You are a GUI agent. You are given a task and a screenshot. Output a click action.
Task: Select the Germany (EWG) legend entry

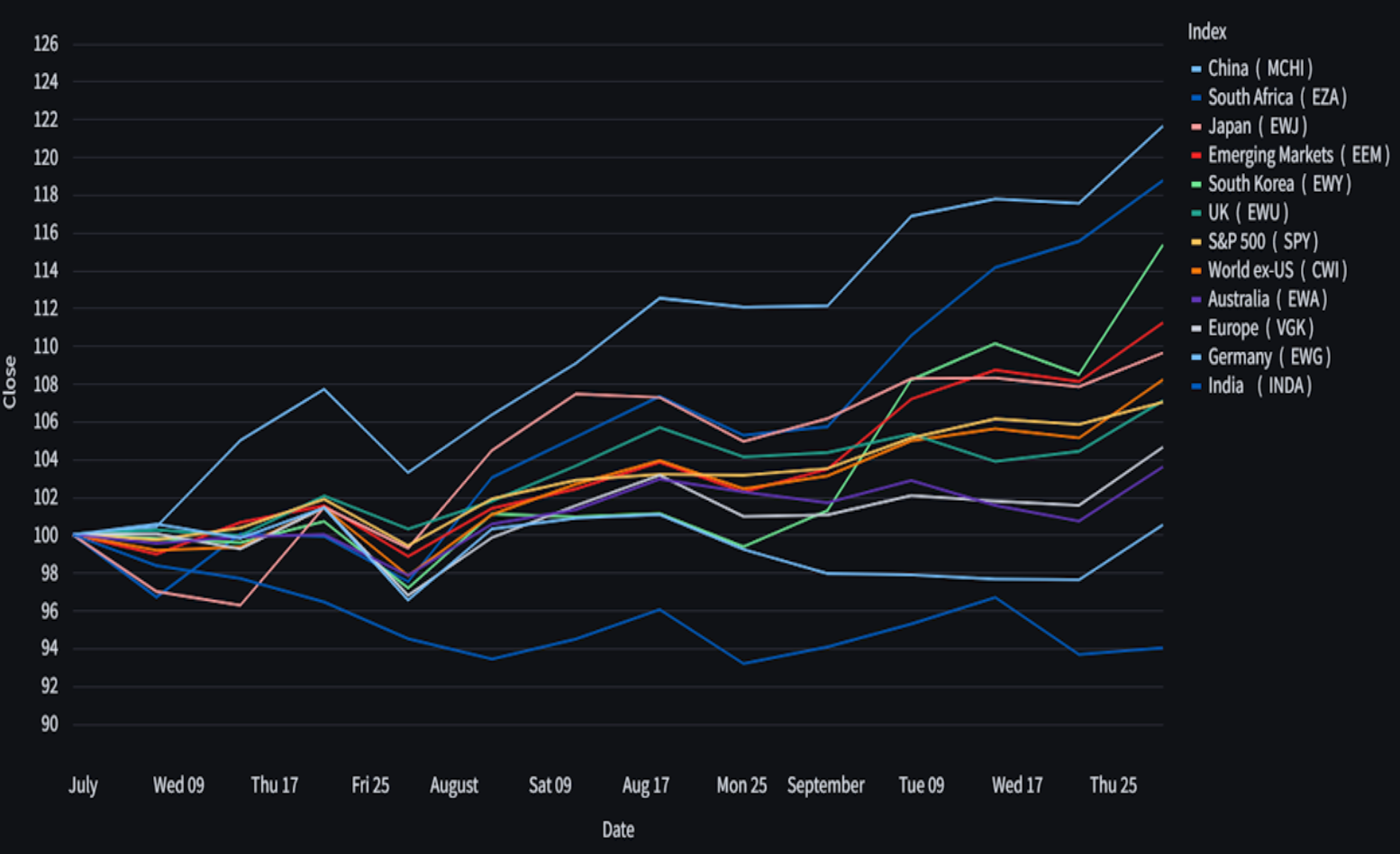point(1268,357)
